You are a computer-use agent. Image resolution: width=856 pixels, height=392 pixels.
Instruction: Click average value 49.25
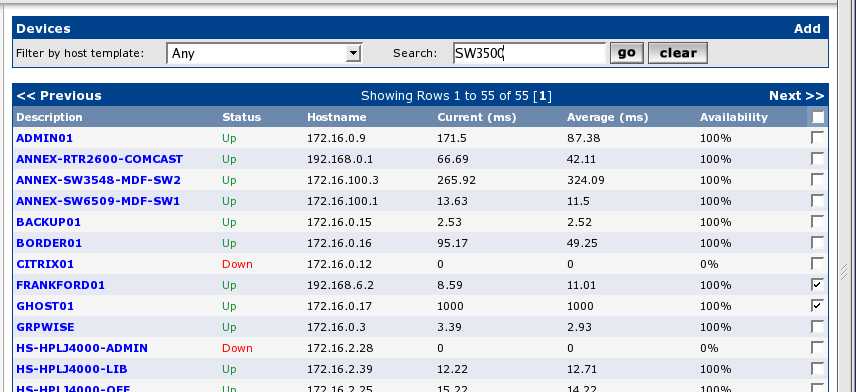[x=582, y=243]
